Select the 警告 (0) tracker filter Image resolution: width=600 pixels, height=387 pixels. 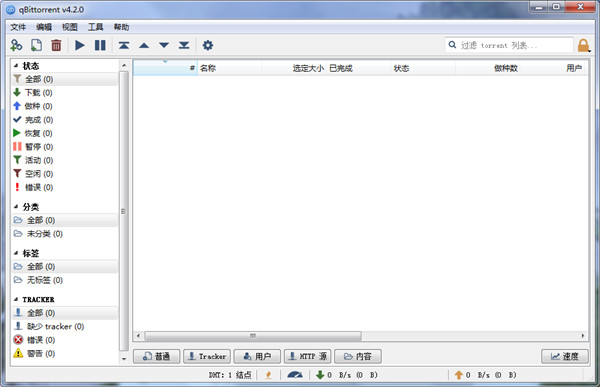pyautogui.click(x=65, y=353)
